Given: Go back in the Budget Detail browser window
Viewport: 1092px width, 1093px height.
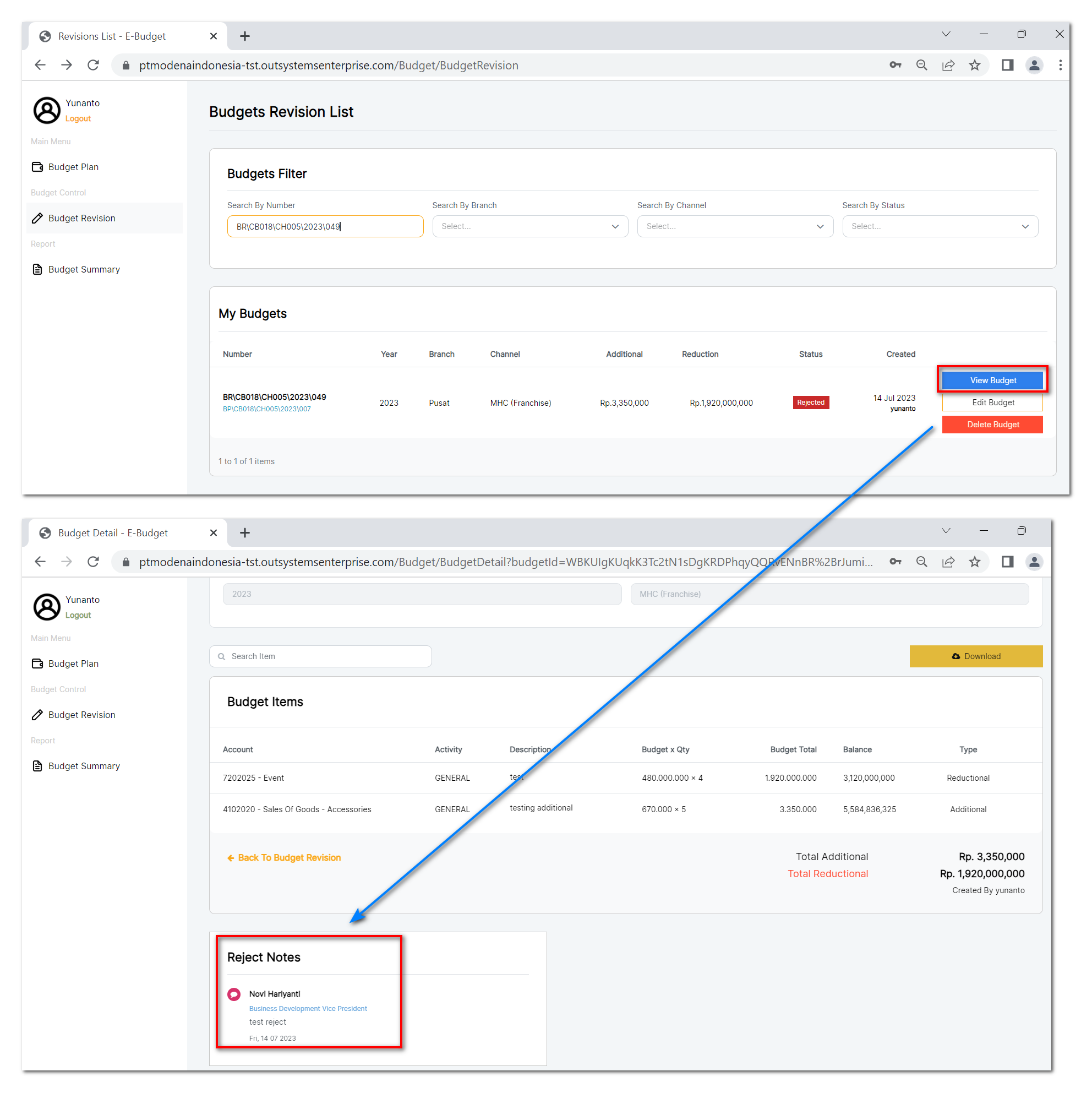Looking at the screenshot, I should 40,562.
